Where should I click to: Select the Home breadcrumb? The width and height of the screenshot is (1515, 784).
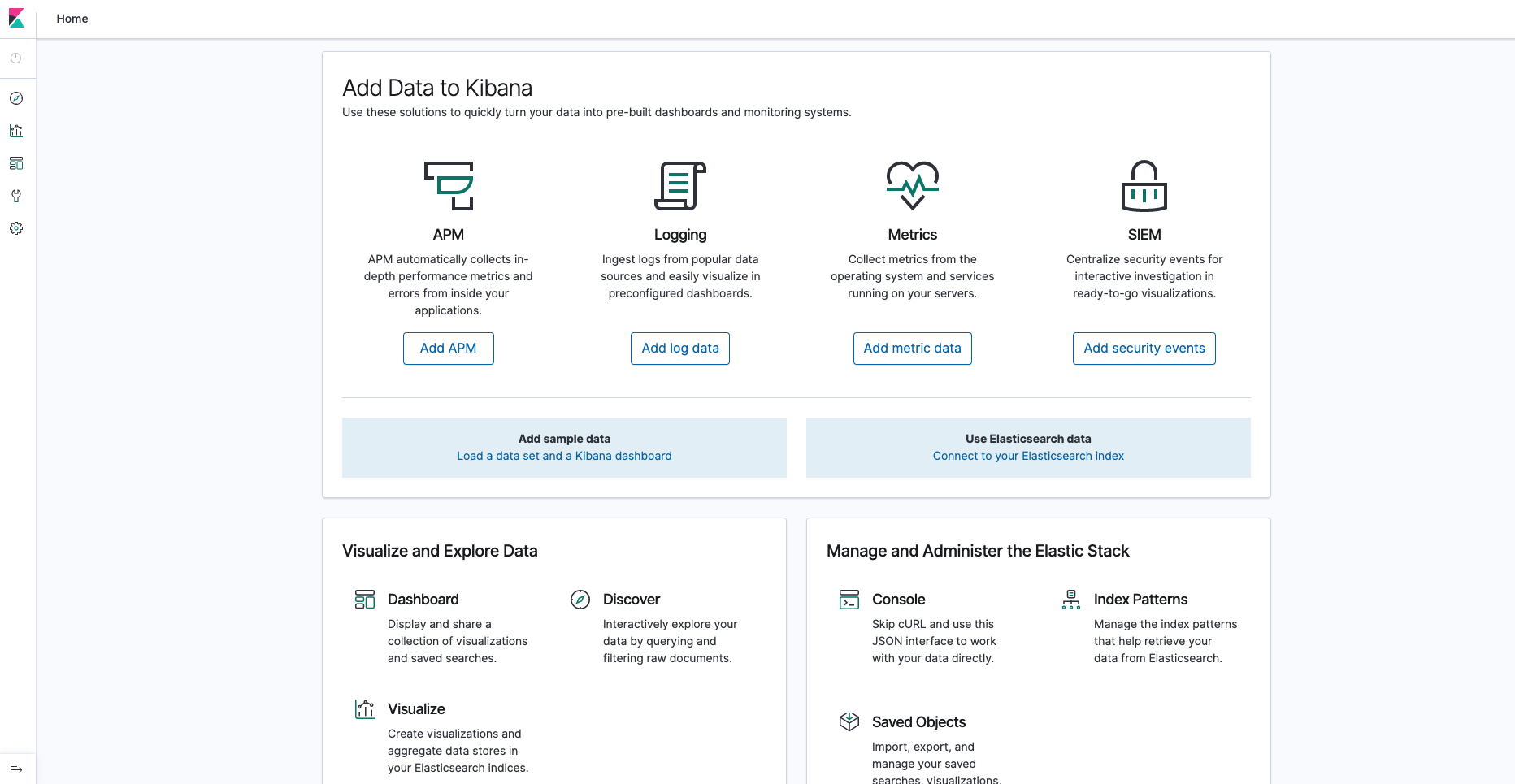coord(72,19)
